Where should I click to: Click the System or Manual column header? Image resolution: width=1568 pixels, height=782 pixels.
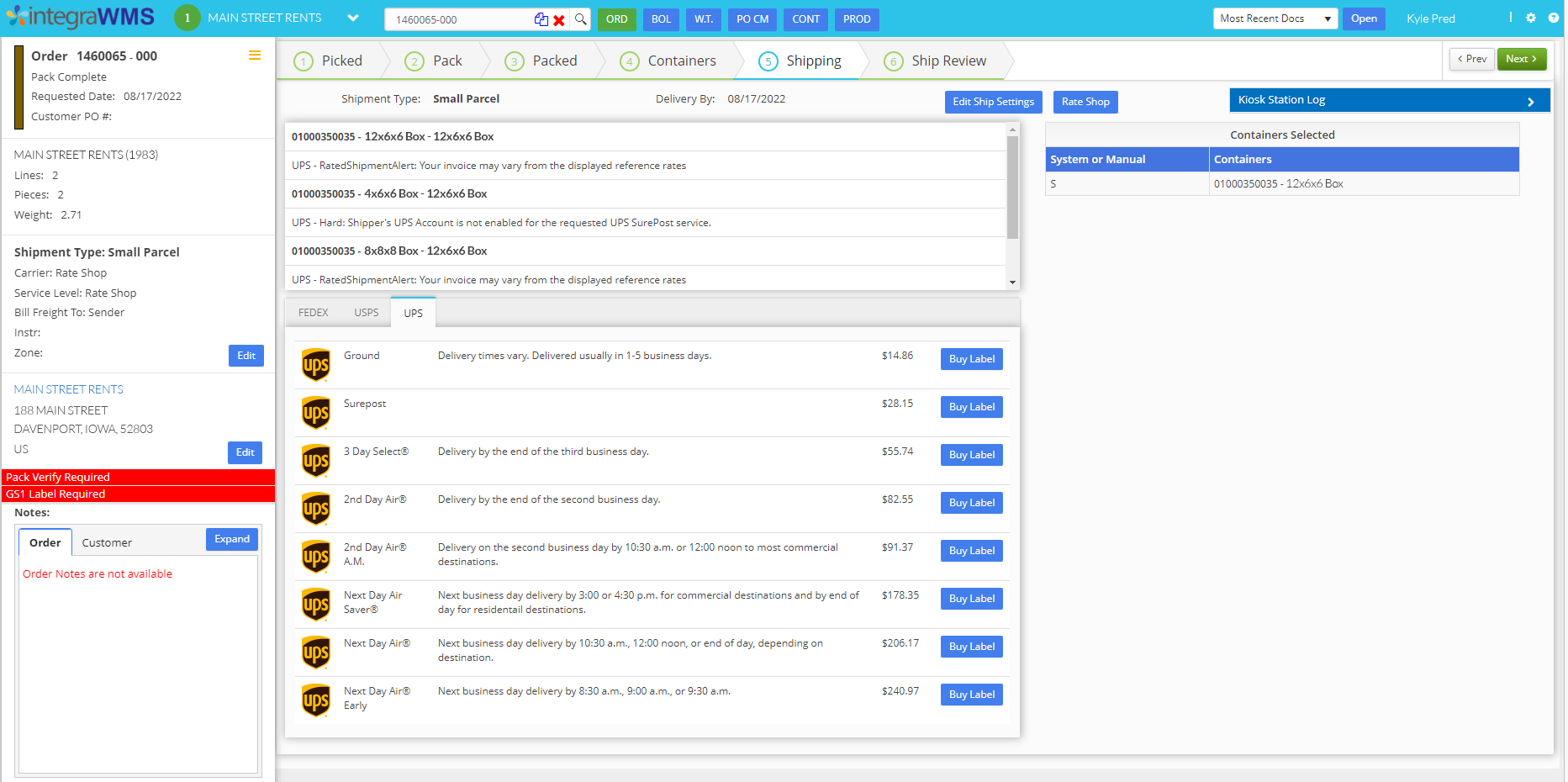click(1127, 159)
